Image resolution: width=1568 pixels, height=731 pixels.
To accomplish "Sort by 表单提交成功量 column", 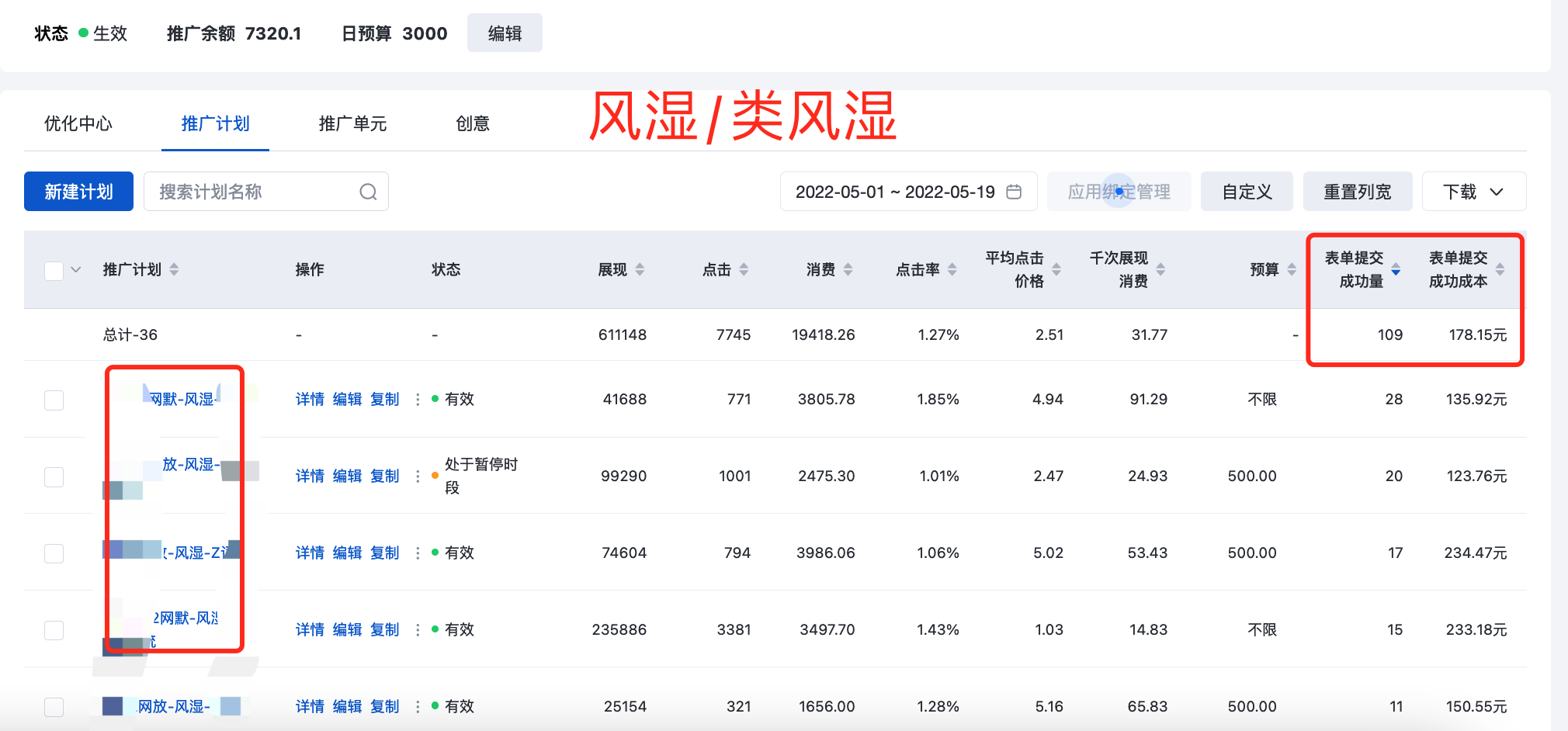I will 1396,269.
